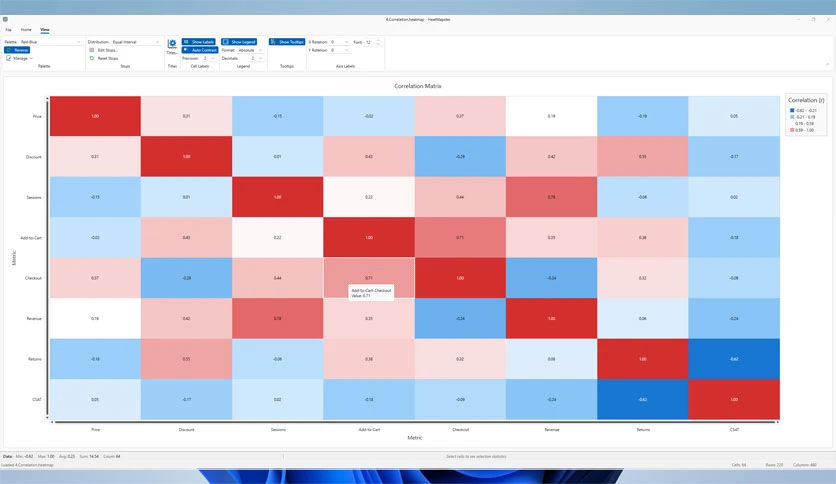Open the legend Decimals dropdown
This screenshot has height=484, width=836.
256,58
